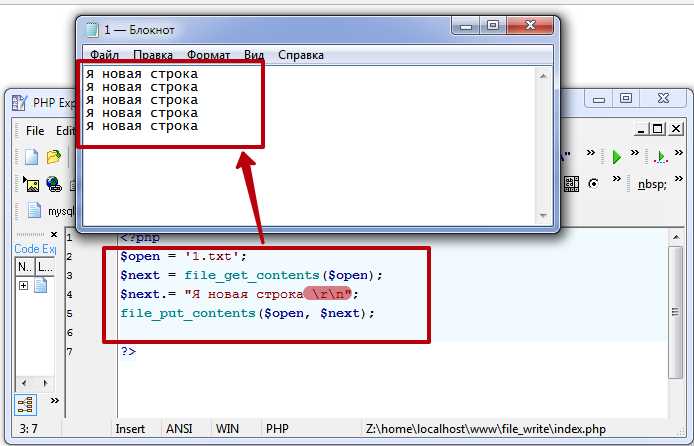
Task: Click line number 6 in the gutter
Action: click(69, 333)
